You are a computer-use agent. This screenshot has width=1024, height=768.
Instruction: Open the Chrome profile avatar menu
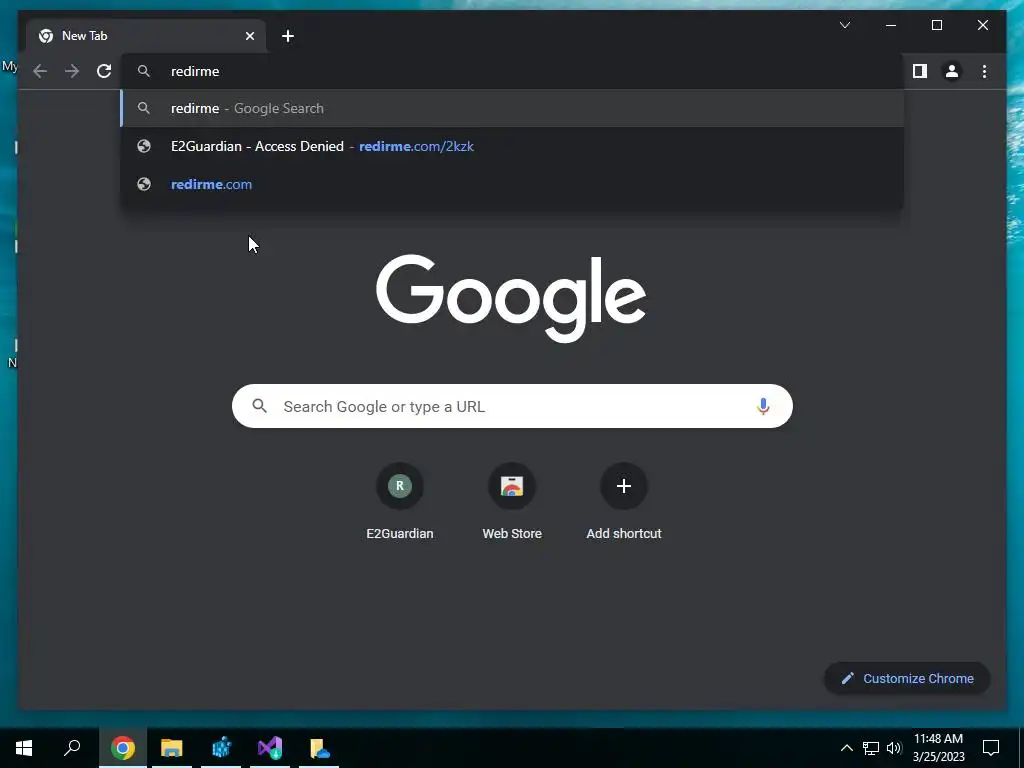click(952, 71)
